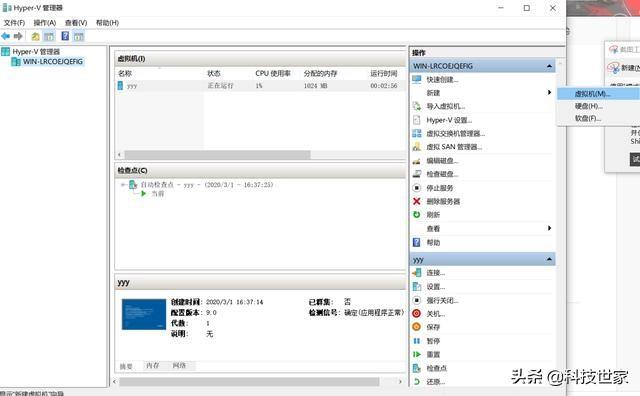Switch to the 网络 tab

(x=179, y=365)
